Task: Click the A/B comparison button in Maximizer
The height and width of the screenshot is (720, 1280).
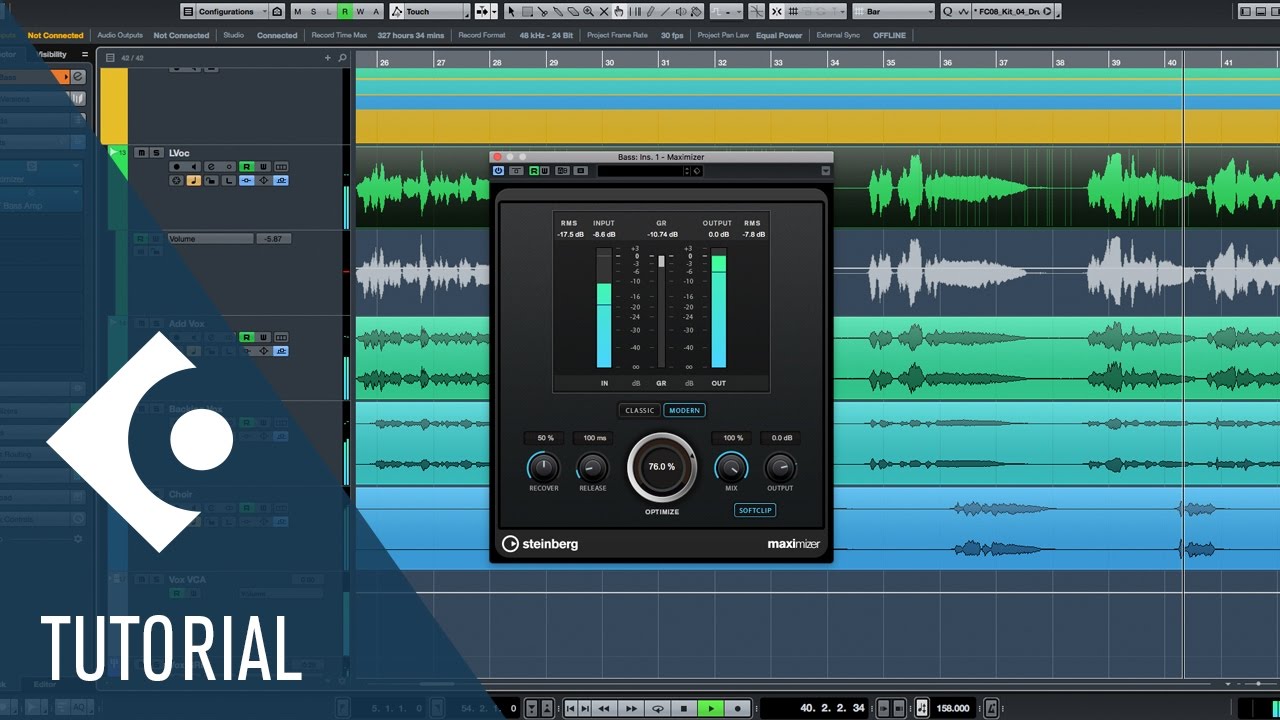Action: [562, 170]
